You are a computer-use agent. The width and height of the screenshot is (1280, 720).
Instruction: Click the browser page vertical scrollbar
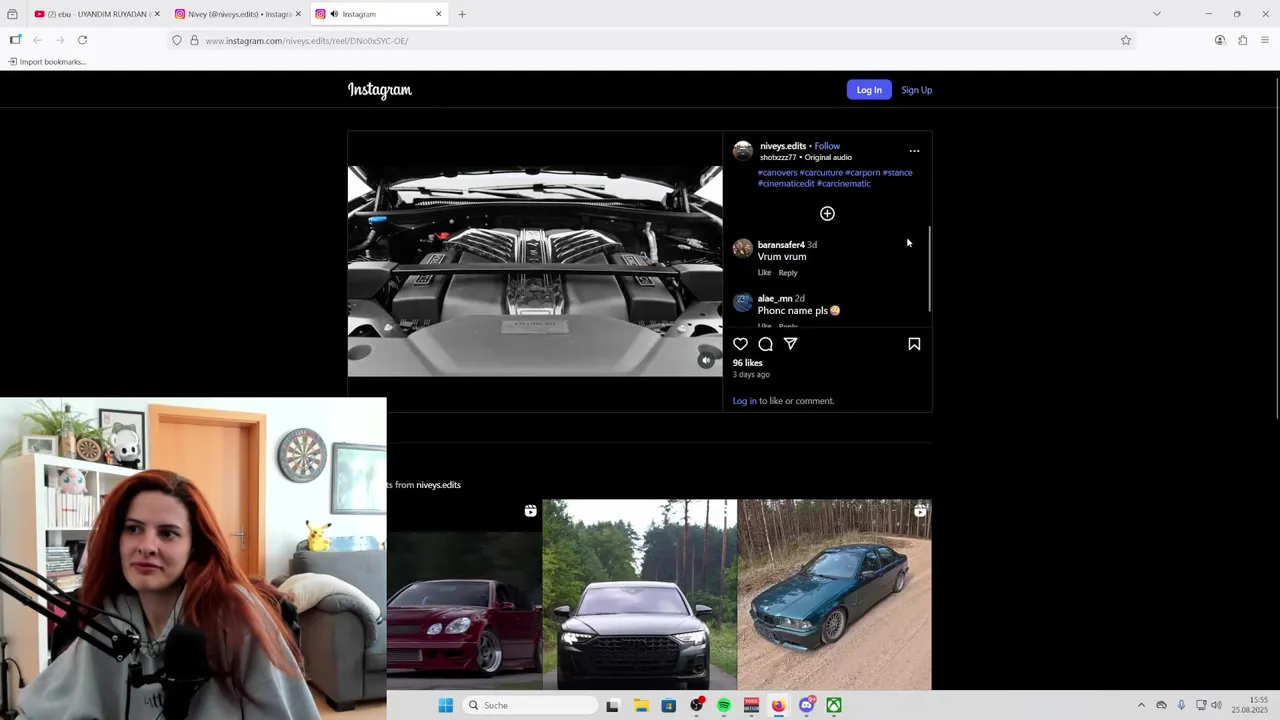(x=1277, y=248)
